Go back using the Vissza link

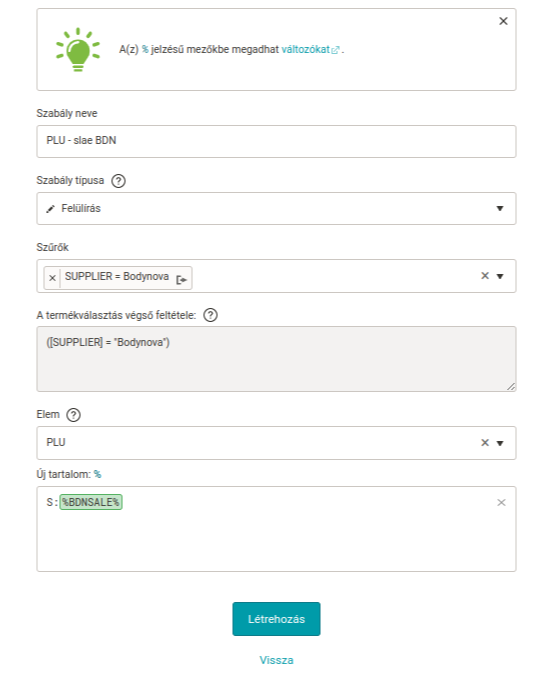point(276,660)
